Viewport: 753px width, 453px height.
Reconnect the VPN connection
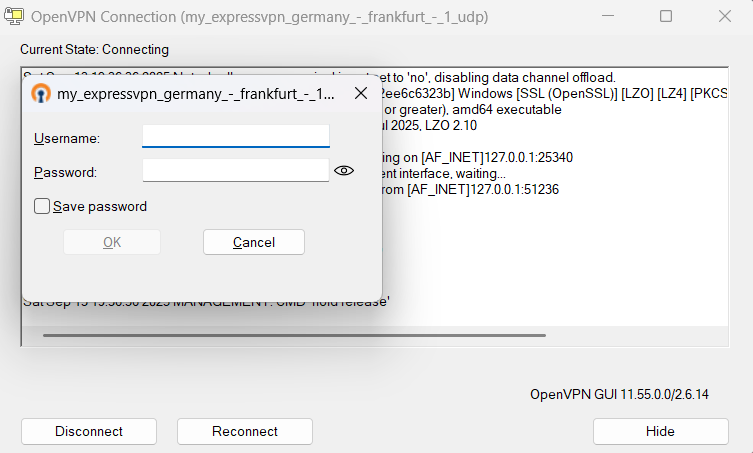(x=245, y=431)
